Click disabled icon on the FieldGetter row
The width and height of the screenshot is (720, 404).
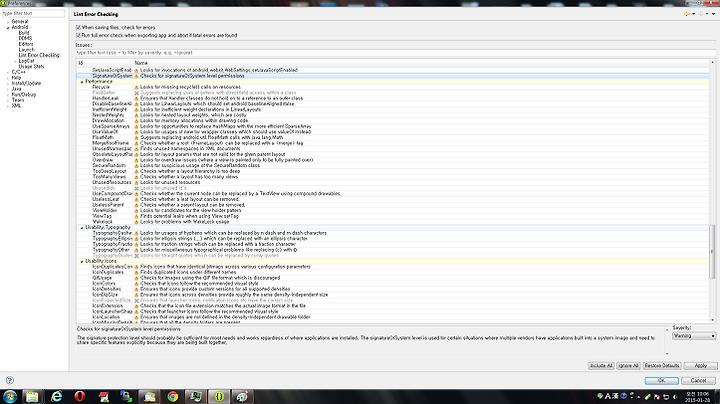pos(136,93)
